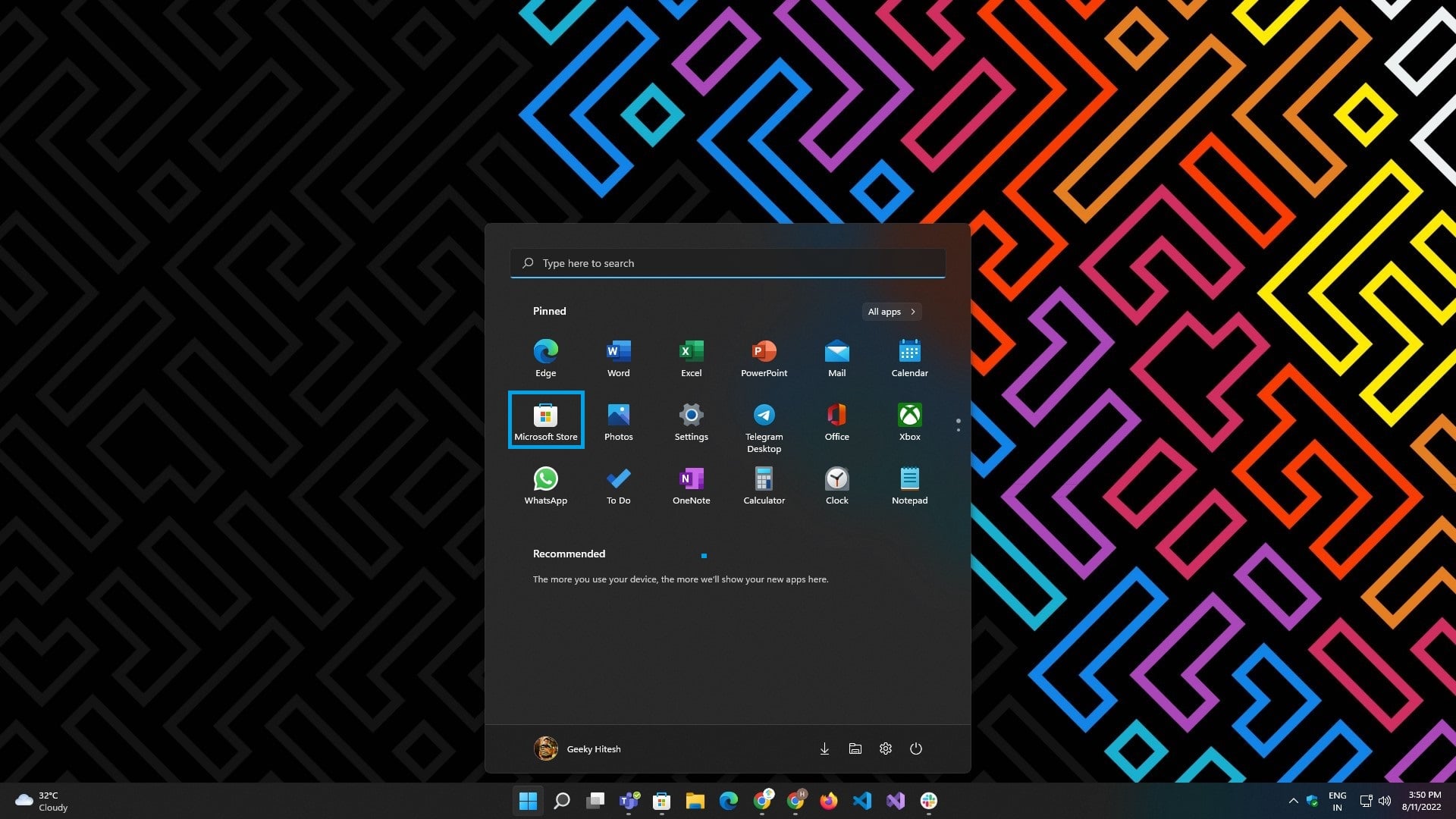The width and height of the screenshot is (1456, 819).
Task: Launch the Clock app
Action: [836, 485]
